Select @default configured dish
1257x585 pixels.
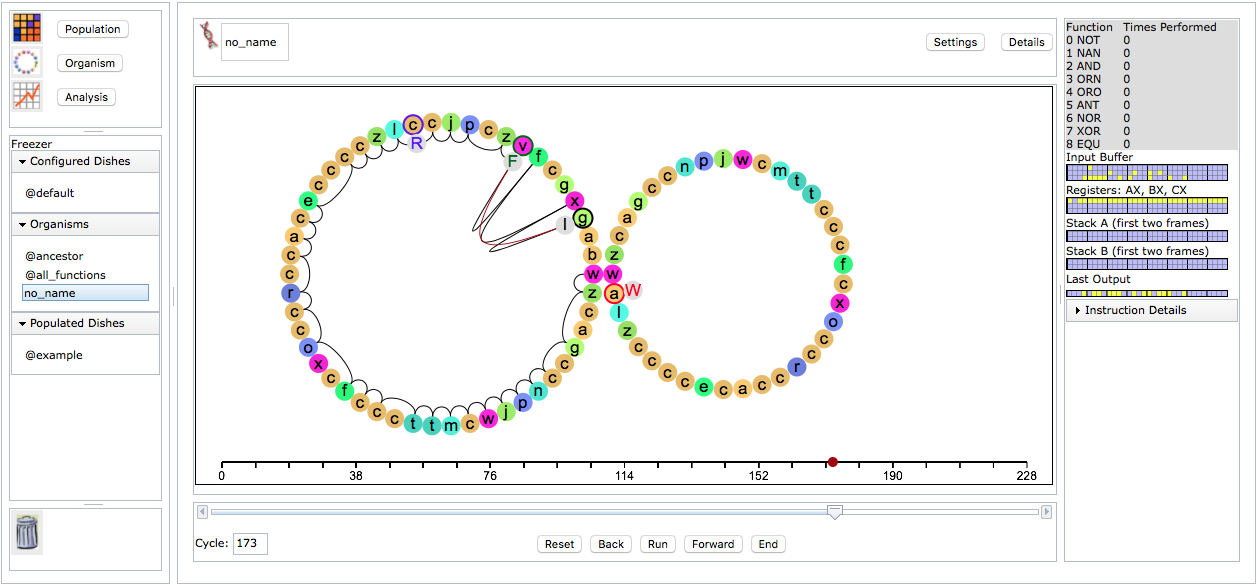[50, 193]
